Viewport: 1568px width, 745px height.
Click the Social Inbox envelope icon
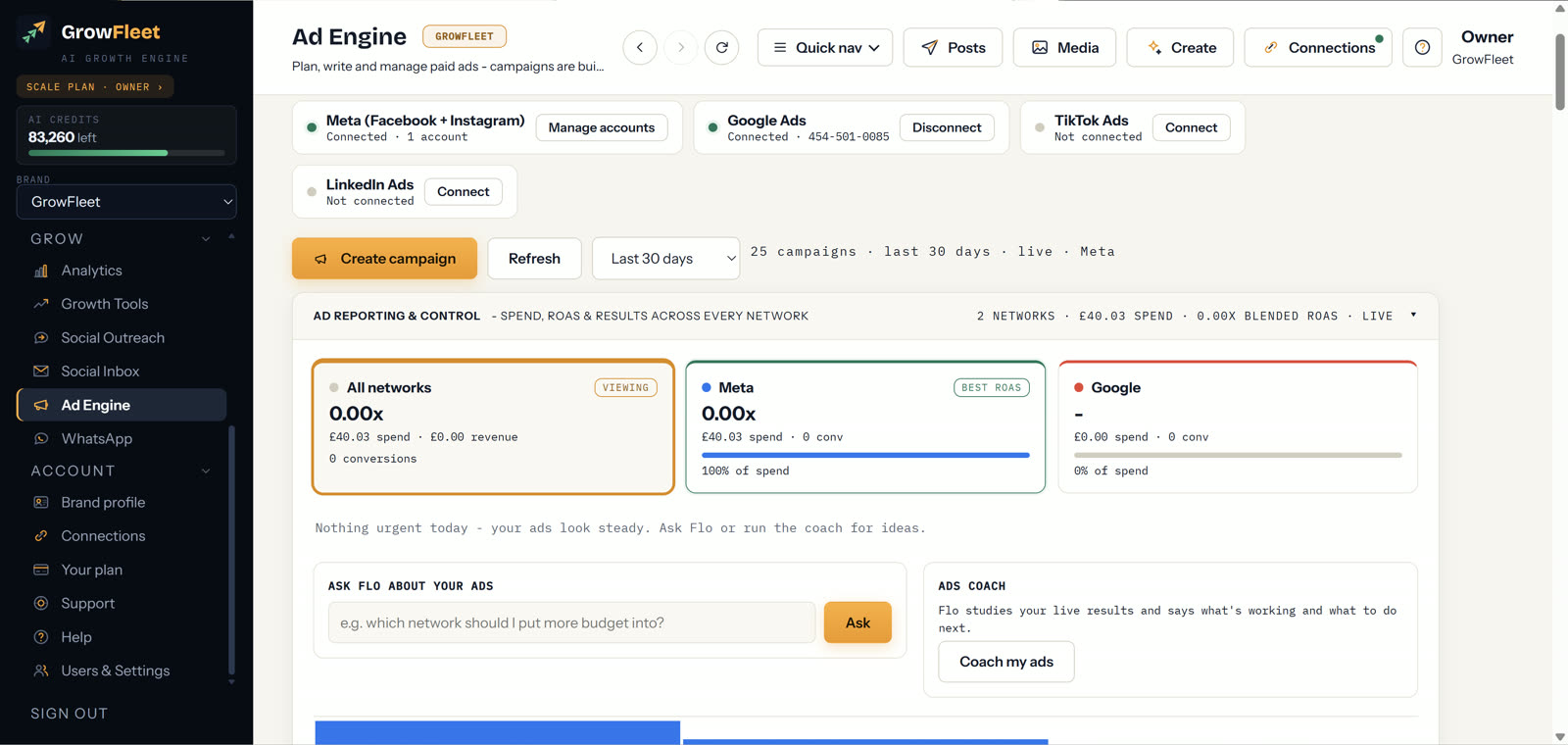click(x=41, y=372)
